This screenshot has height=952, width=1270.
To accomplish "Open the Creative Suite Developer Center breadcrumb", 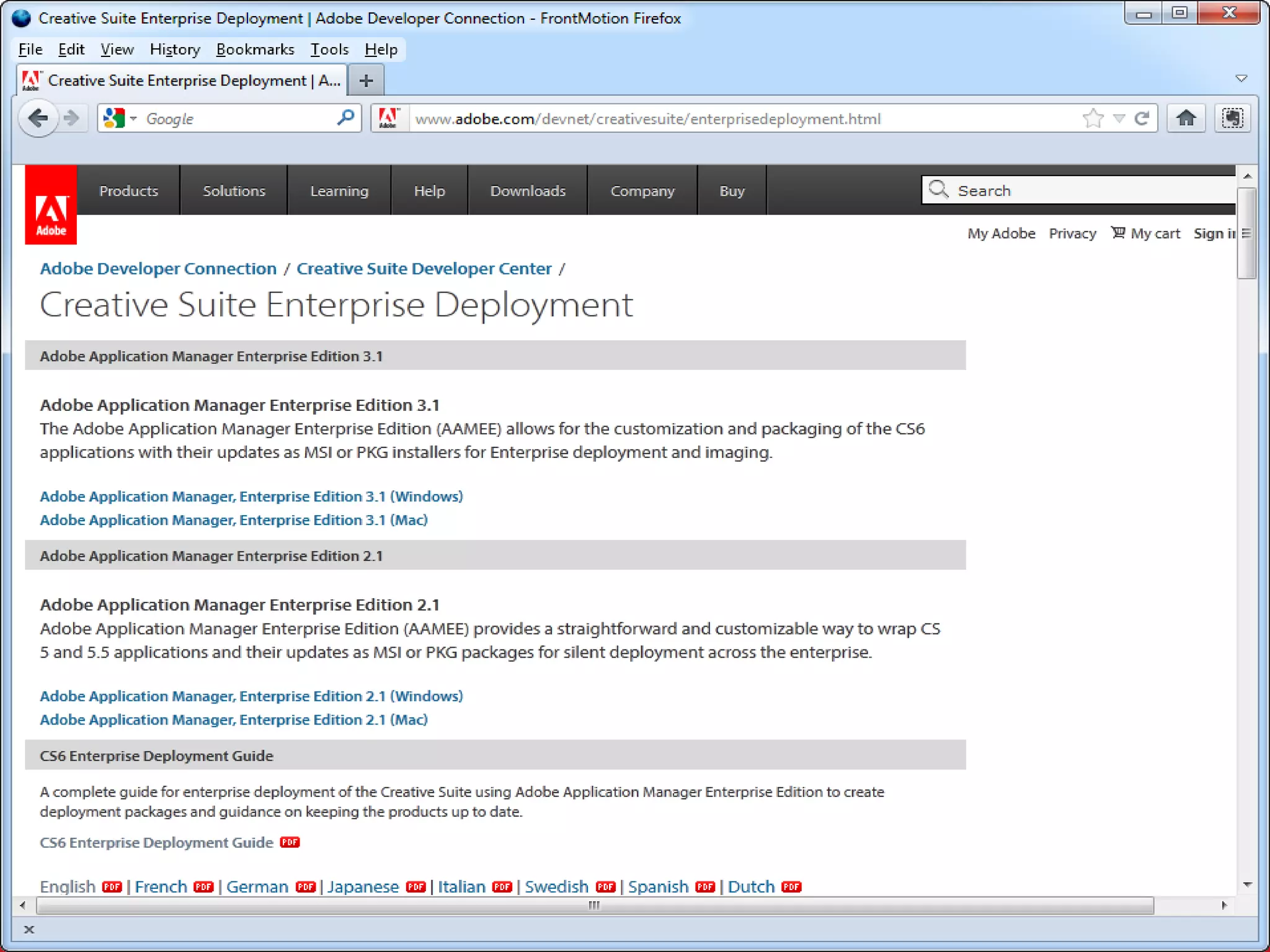I will (424, 268).
